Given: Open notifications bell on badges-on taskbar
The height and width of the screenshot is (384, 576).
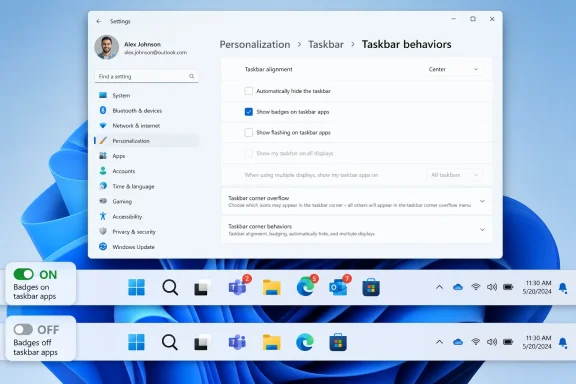Looking at the screenshot, I should (563, 288).
